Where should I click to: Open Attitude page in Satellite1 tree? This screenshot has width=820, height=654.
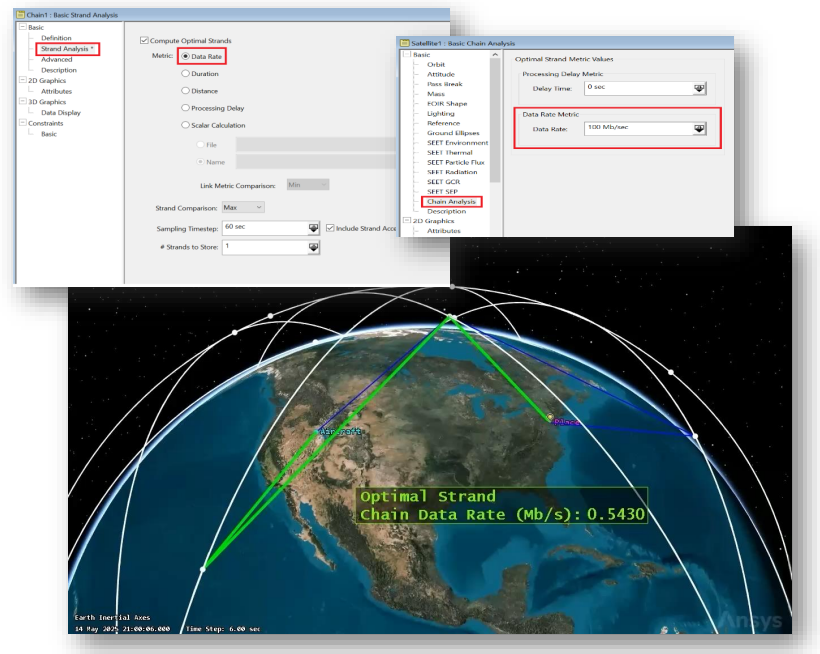click(x=441, y=74)
